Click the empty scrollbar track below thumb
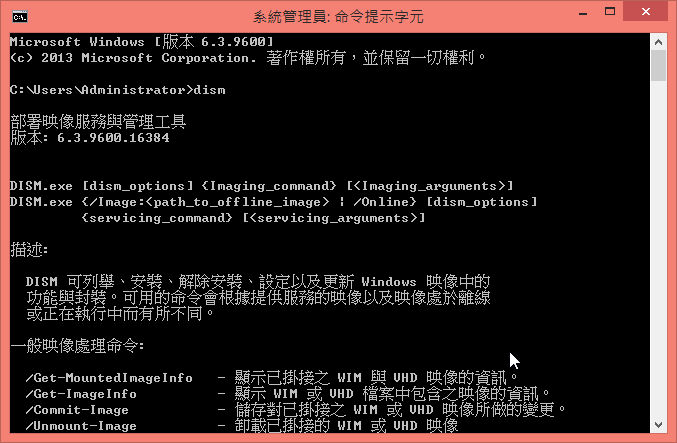Screen dimensions: 677x443 pyautogui.click(x=658, y=249)
